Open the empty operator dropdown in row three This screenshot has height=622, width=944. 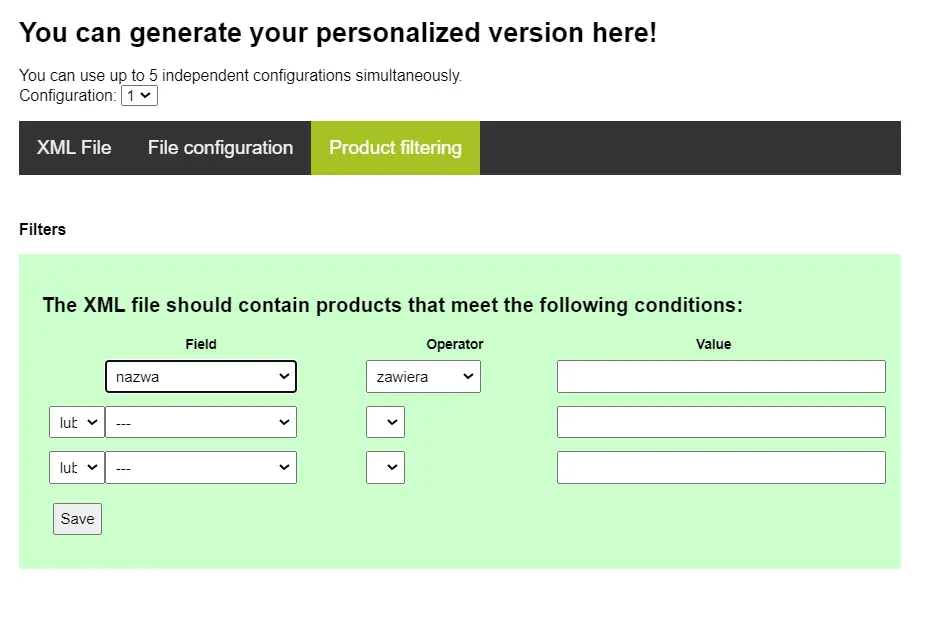click(x=385, y=467)
